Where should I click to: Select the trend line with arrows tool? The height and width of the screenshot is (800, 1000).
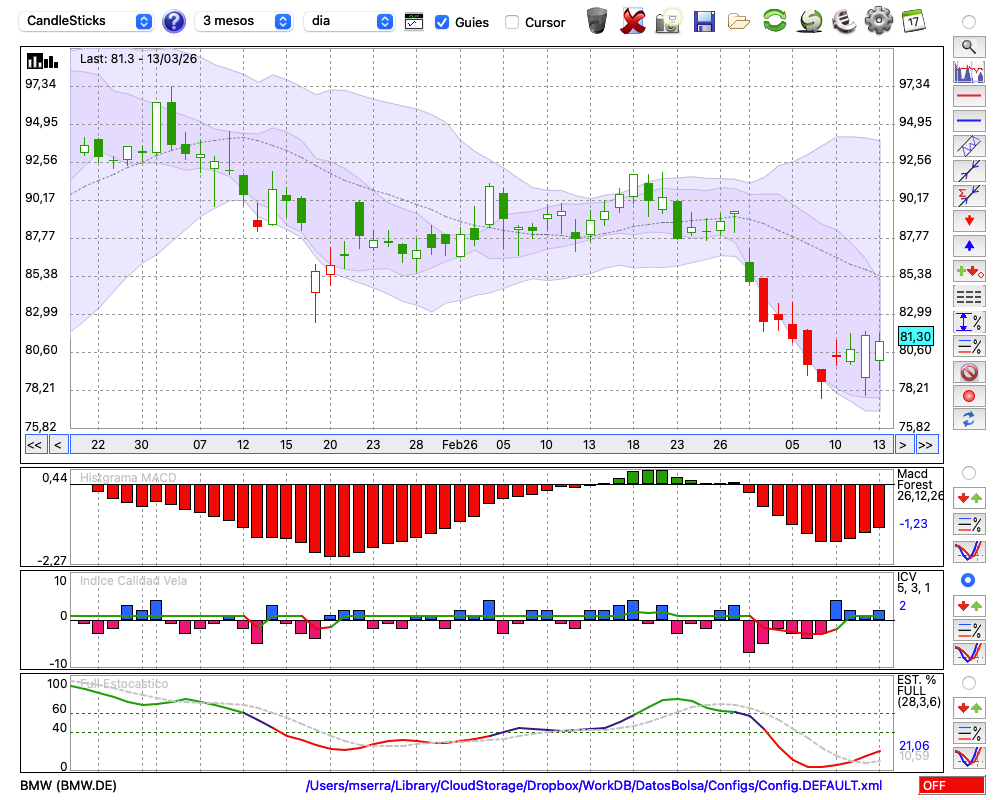(x=969, y=171)
